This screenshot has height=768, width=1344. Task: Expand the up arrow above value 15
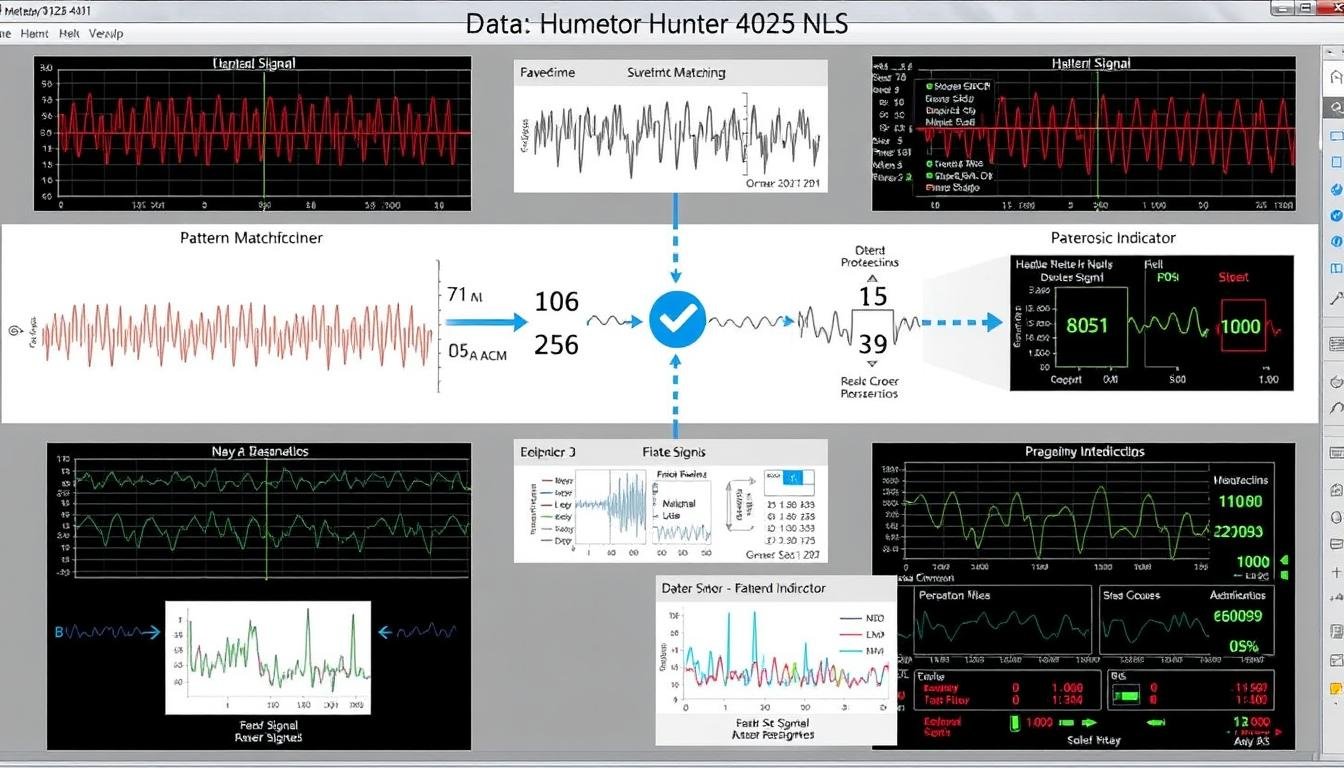tap(869, 279)
